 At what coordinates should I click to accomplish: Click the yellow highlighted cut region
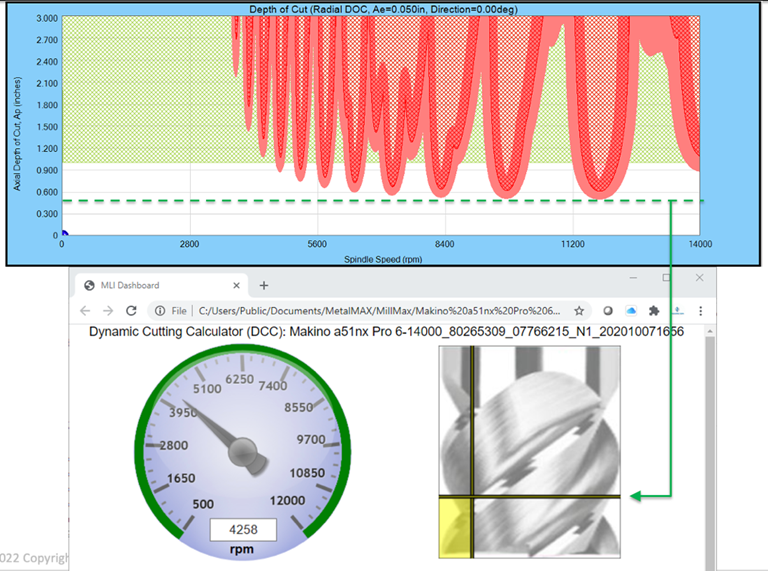pos(456,527)
